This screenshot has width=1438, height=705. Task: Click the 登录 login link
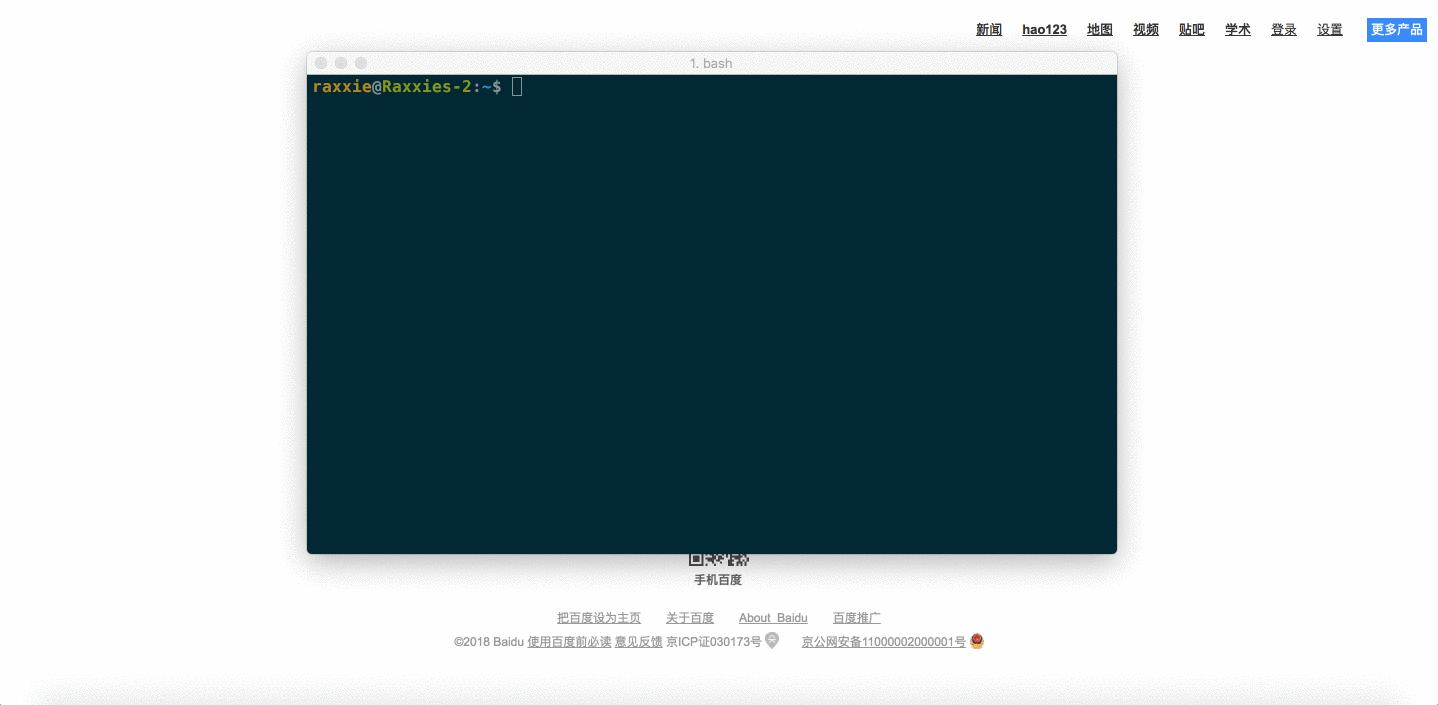click(x=1283, y=29)
